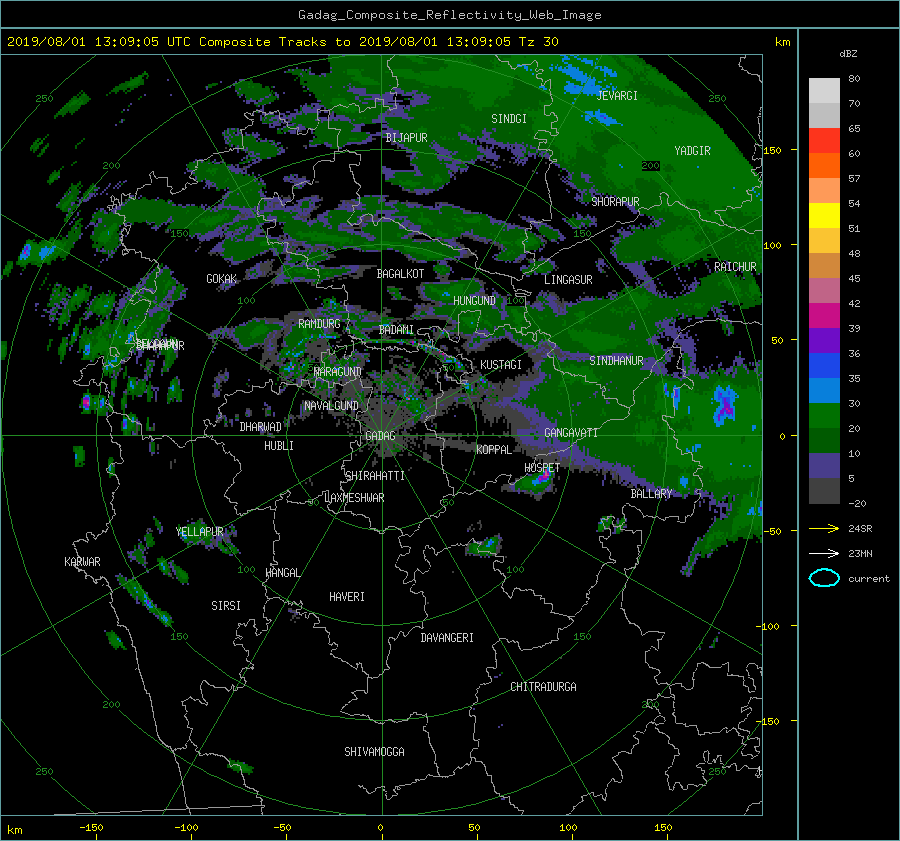Click the GOKAK city label

pos(222,279)
